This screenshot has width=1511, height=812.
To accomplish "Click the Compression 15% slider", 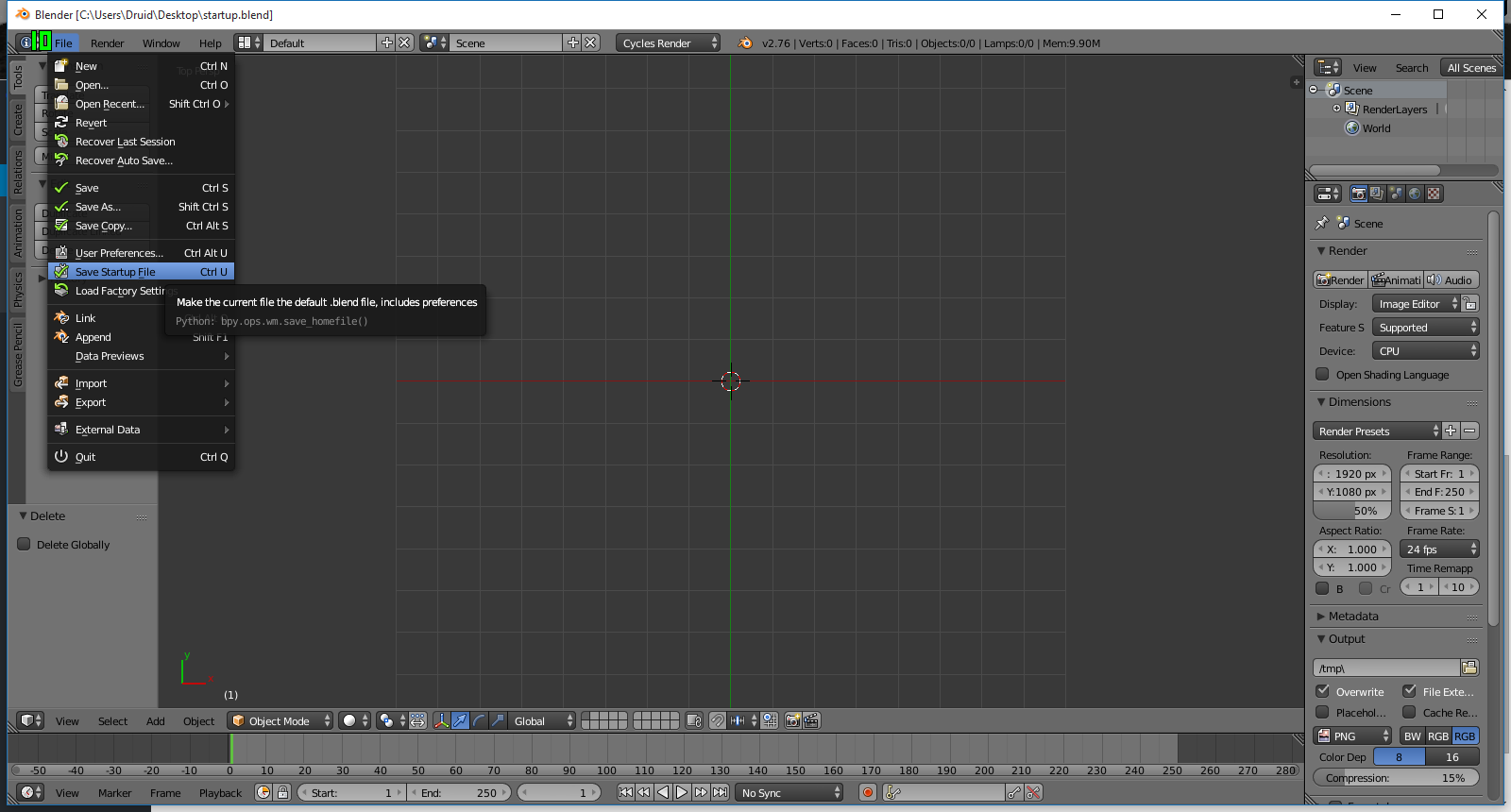I will pyautogui.click(x=1396, y=777).
